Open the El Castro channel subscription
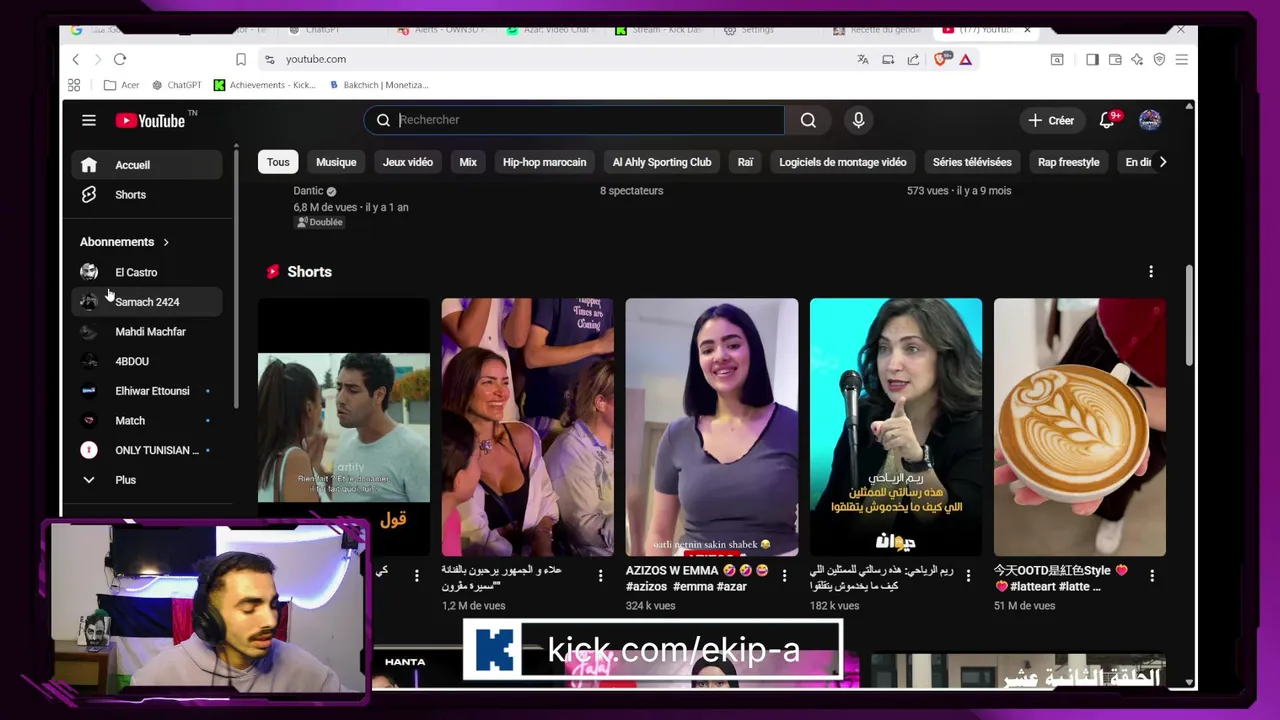This screenshot has height=720, width=1280. point(146,272)
